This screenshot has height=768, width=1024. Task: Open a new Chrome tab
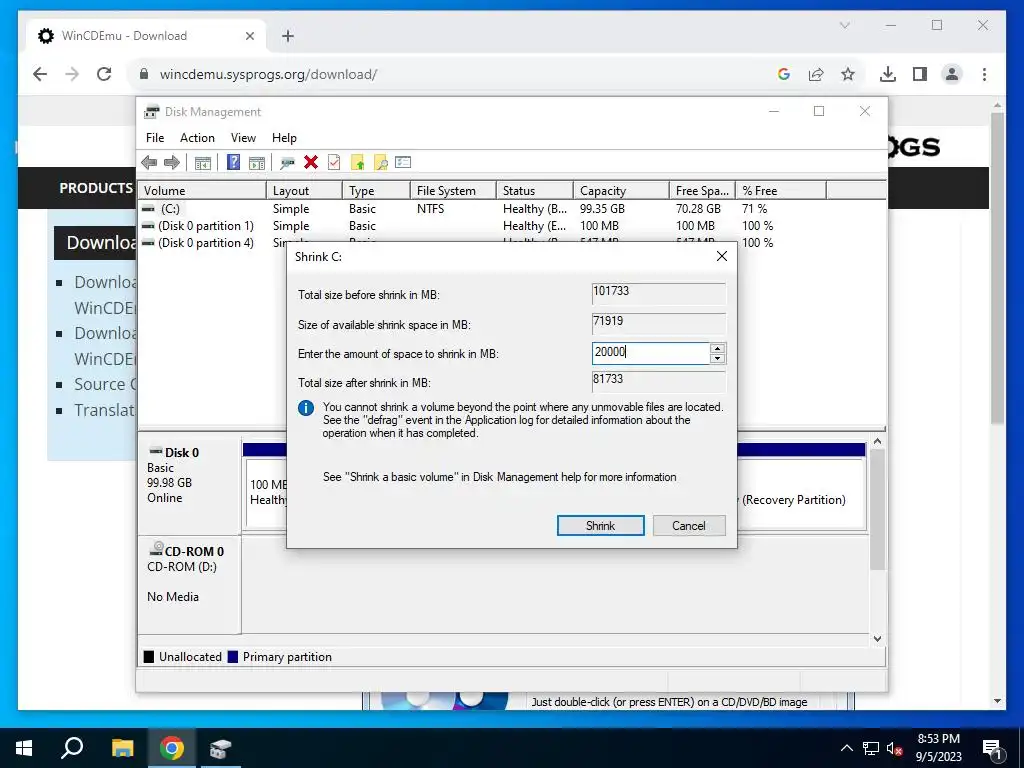(288, 36)
